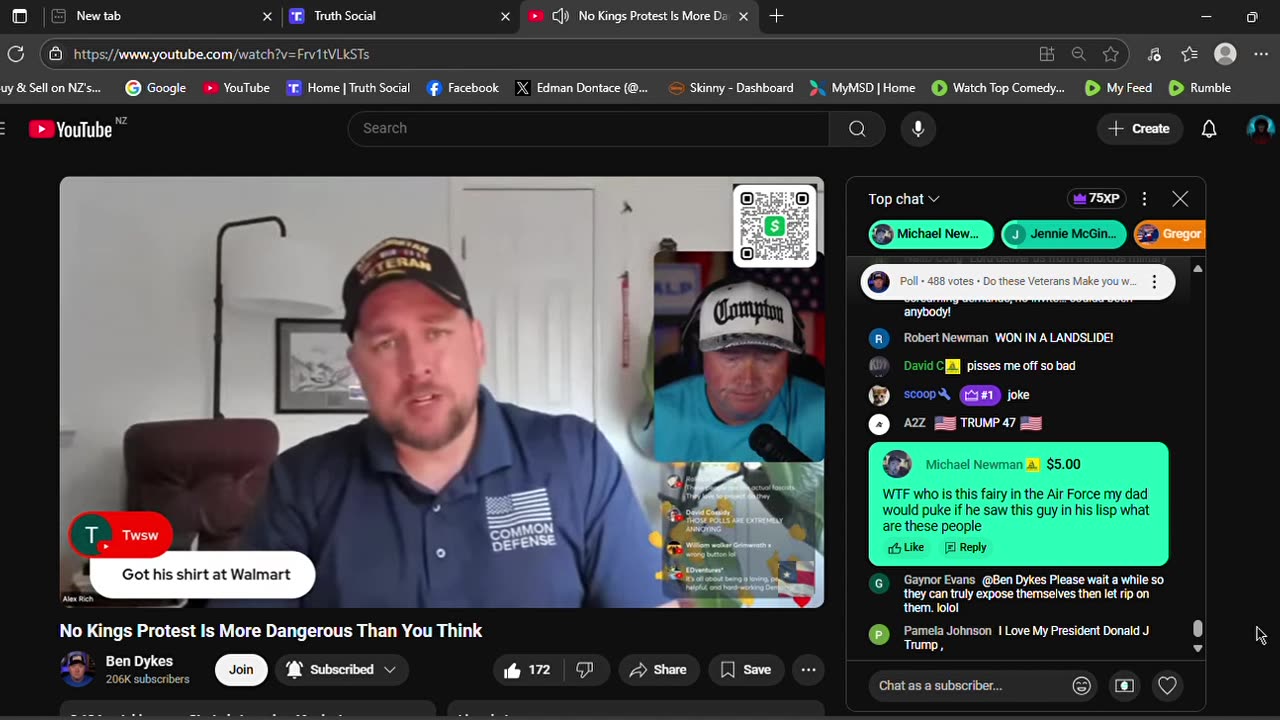Open the browser split screen icon

click(1047, 54)
